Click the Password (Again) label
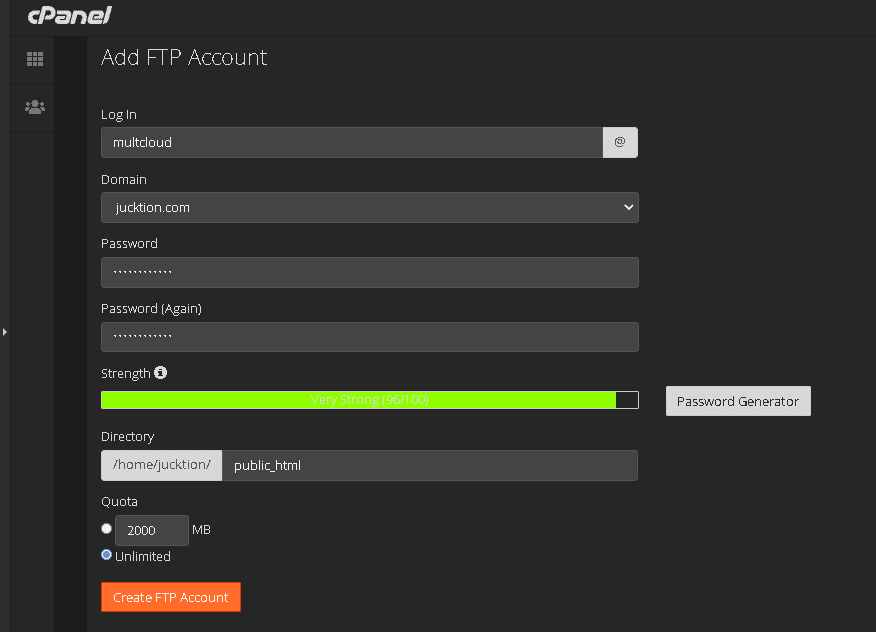Image resolution: width=876 pixels, height=632 pixels. (x=151, y=308)
